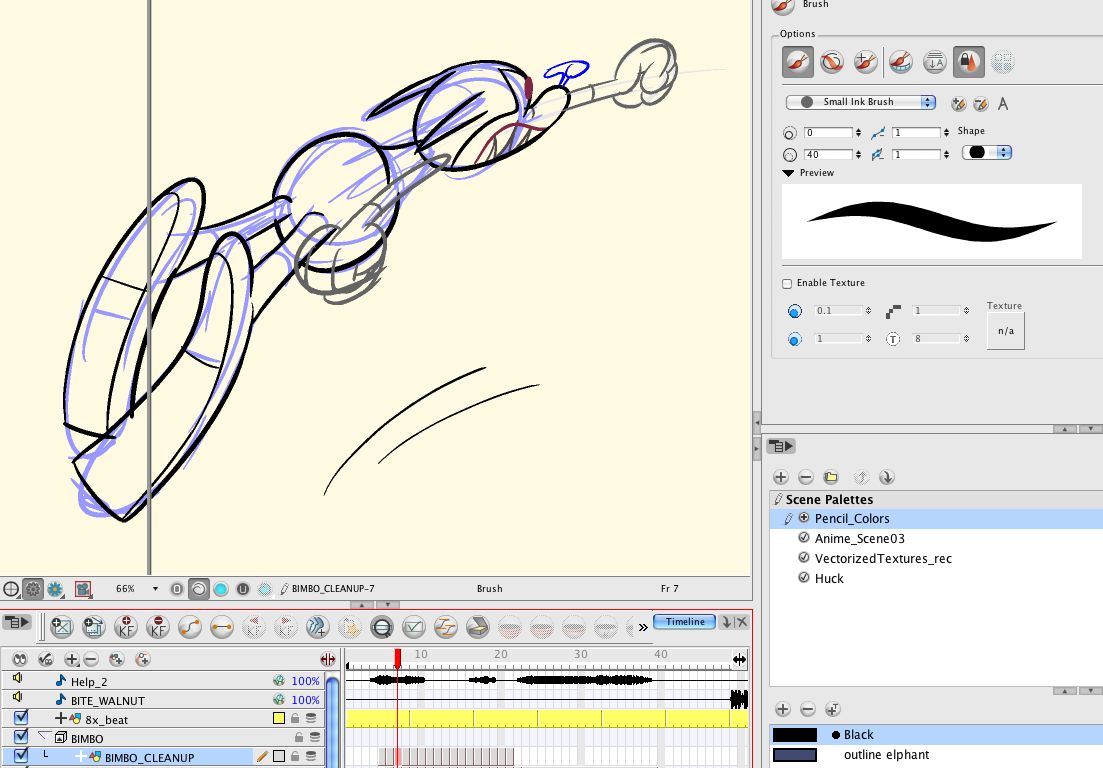This screenshot has height=768, width=1103.
Task: Mute the BITE_WALNUT sound layer
Action: [x=18, y=697]
